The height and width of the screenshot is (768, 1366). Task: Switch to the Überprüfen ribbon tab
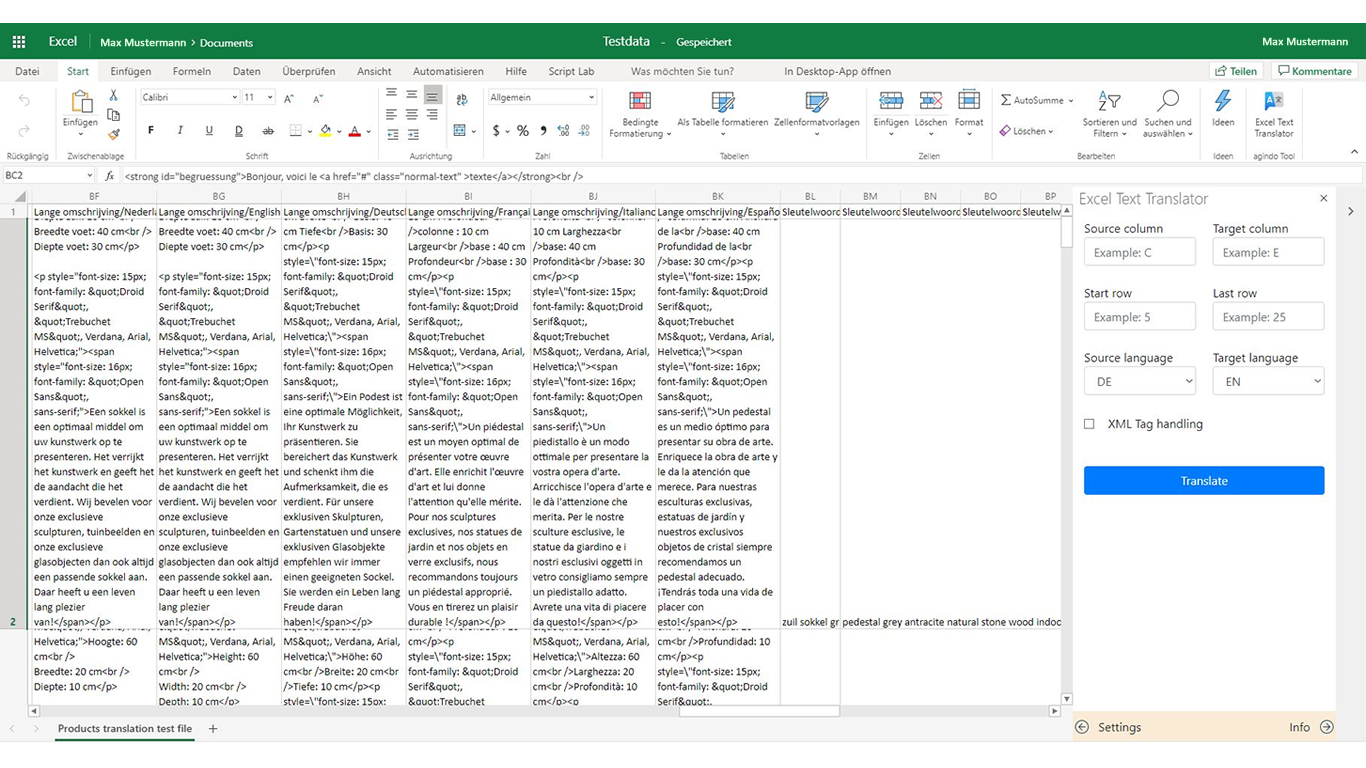309,71
